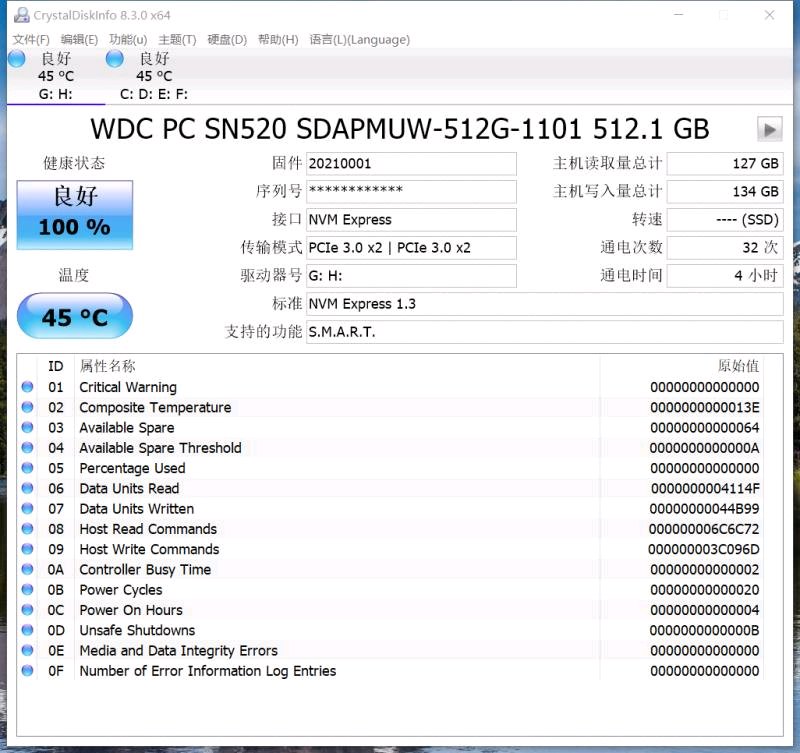Click the 良好 100 % health status button
This screenshot has width=800, height=753.
tap(75, 215)
